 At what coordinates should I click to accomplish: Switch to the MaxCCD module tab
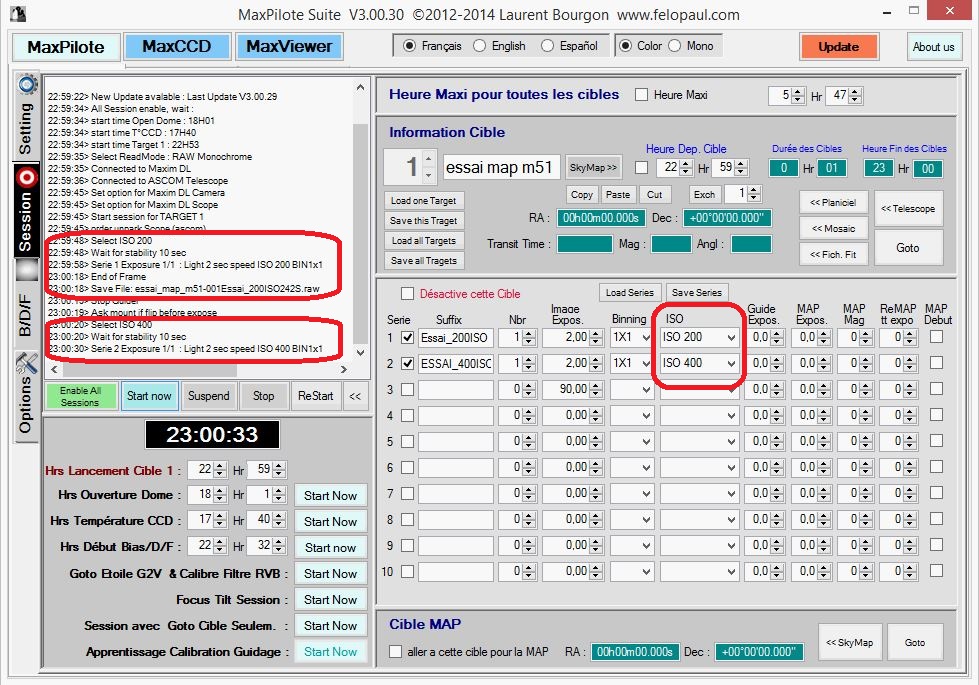[177, 47]
